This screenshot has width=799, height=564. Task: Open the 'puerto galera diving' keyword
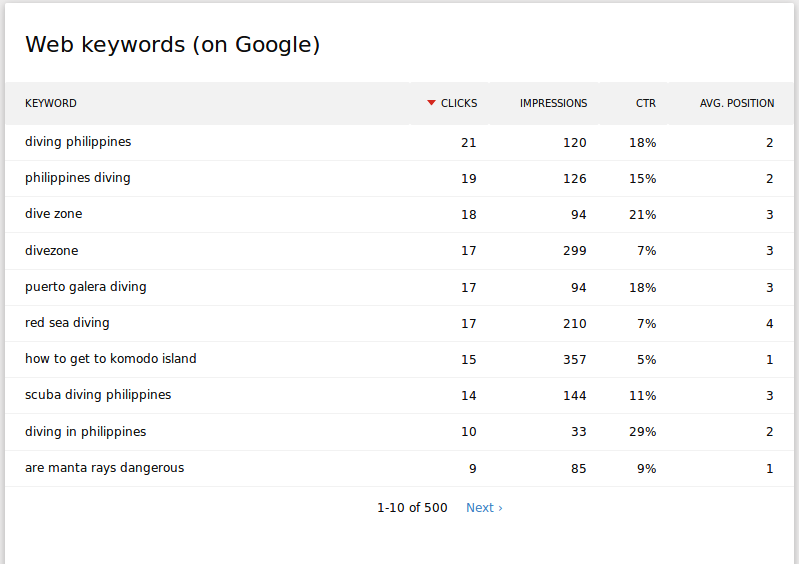(x=86, y=287)
